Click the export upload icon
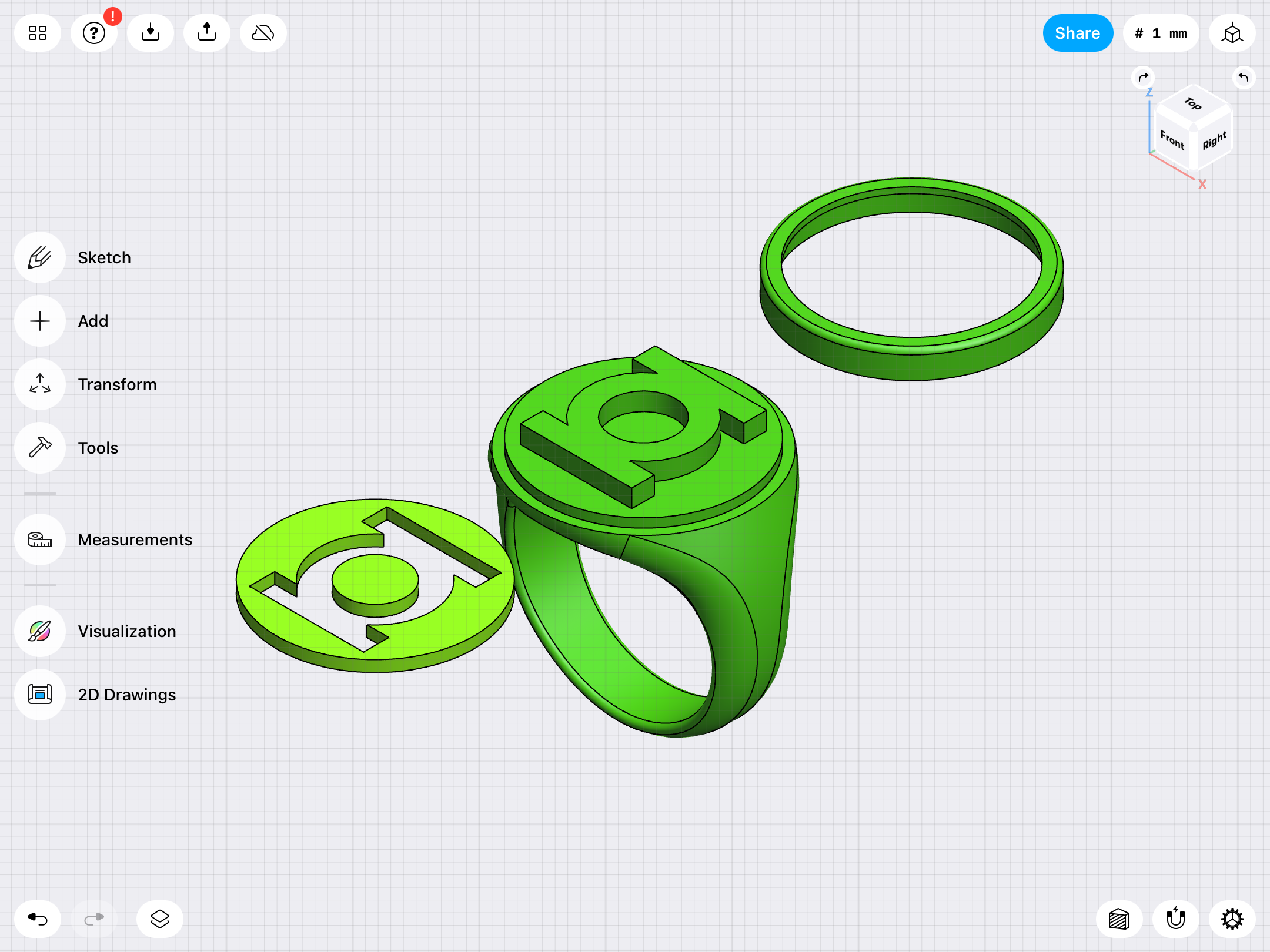 [x=207, y=33]
